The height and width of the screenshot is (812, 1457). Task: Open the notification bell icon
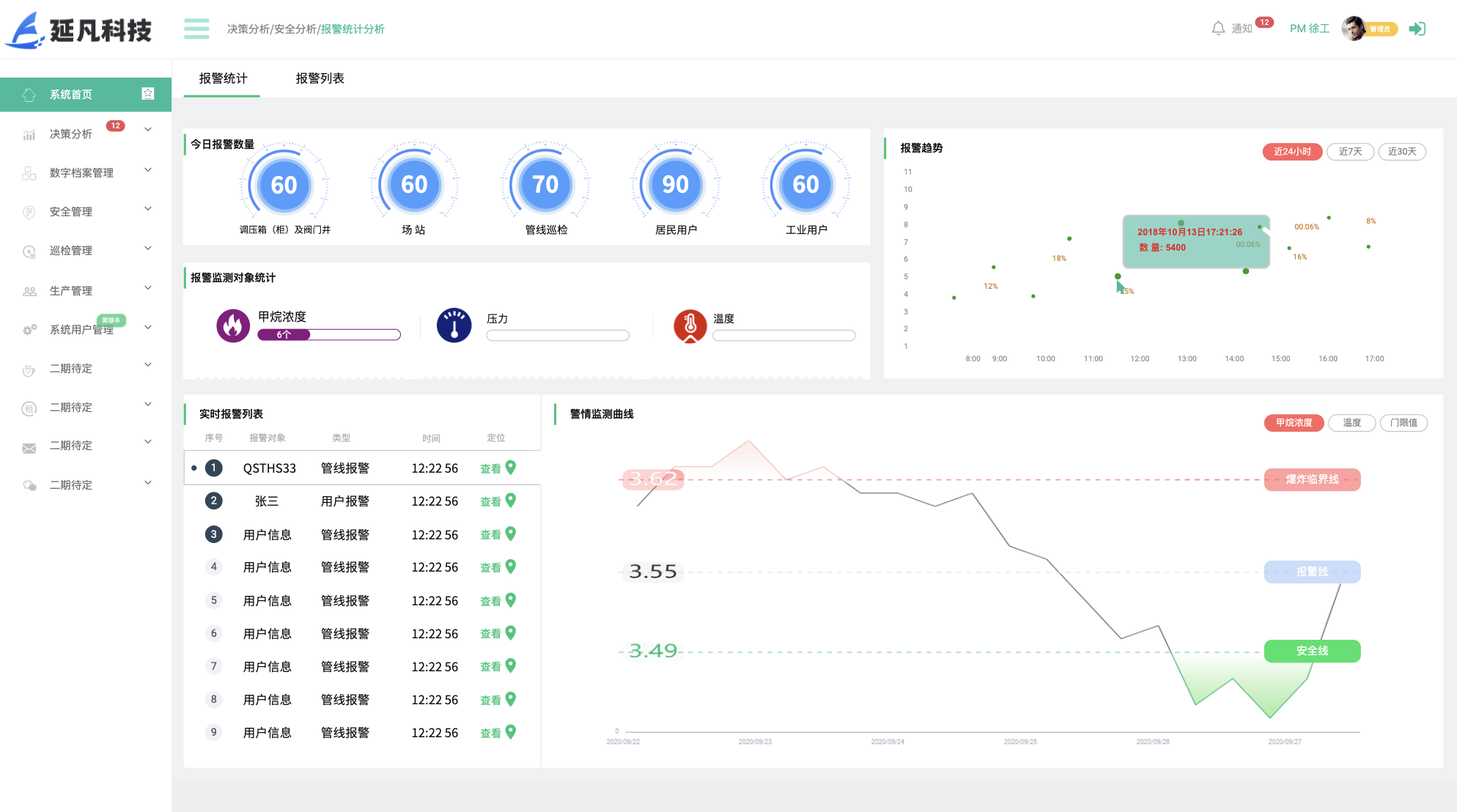[x=1217, y=29]
